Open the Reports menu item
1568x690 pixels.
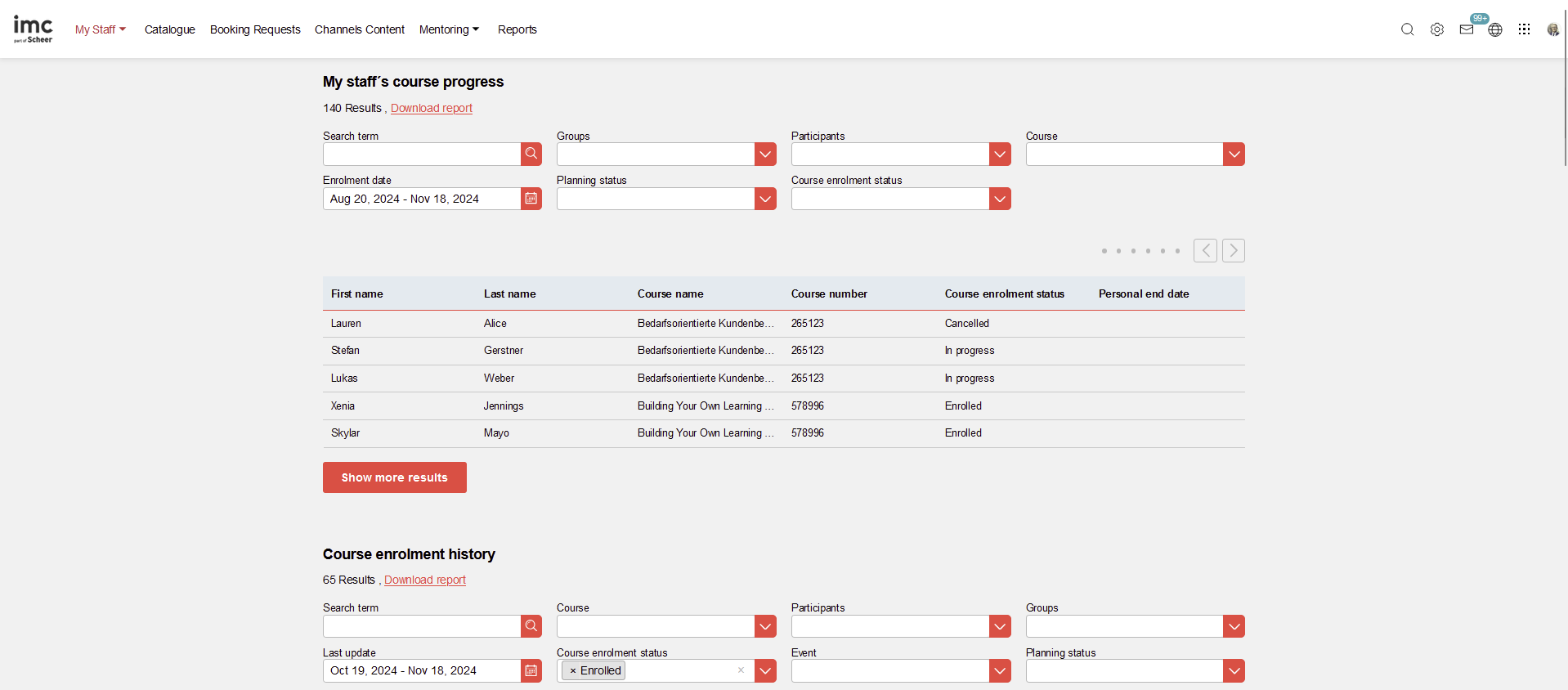tap(517, 29)
